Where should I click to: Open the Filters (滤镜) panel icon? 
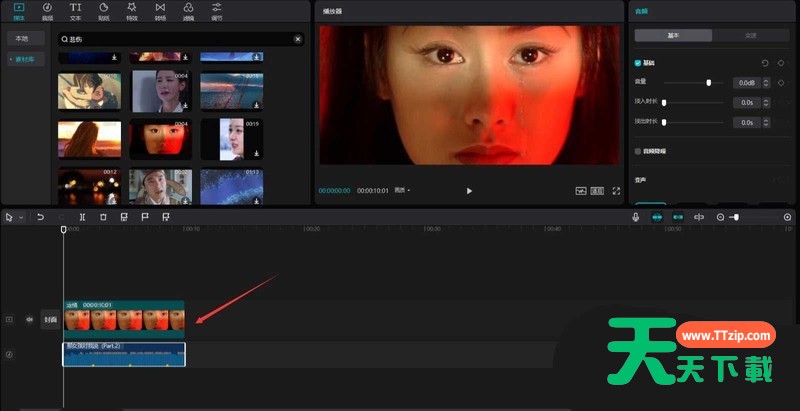(x=189, y=11)
